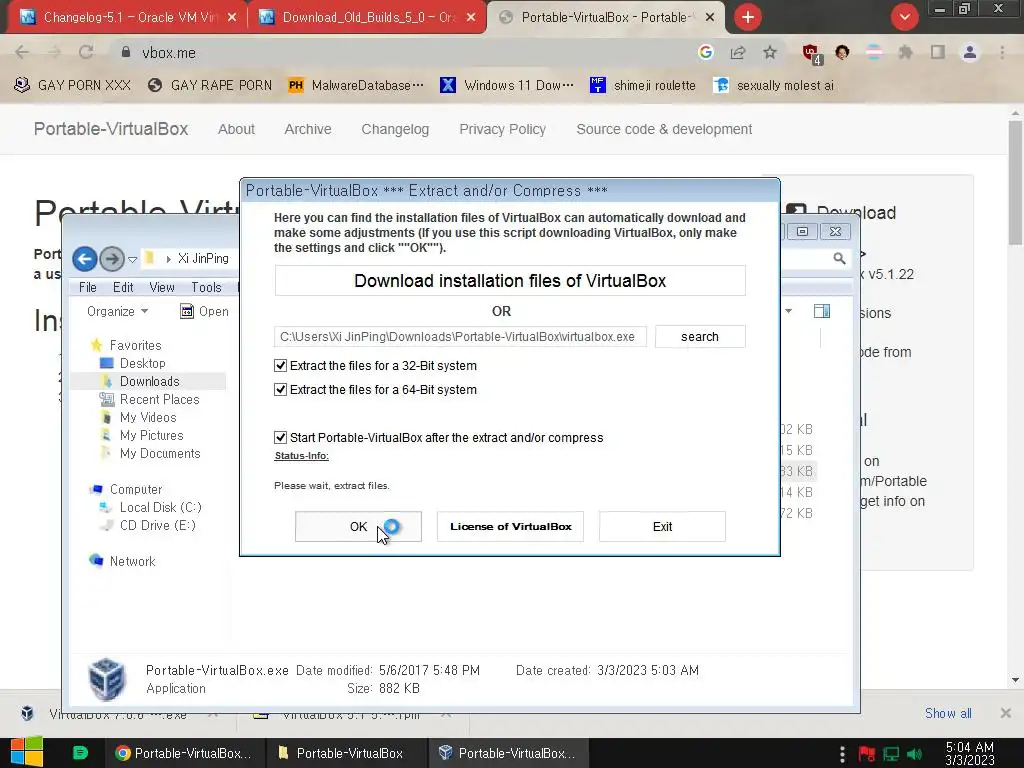This screenshot has width=1024, height=768.
Task: Open the Extensions puzzle menu
Action: (905, 52)
